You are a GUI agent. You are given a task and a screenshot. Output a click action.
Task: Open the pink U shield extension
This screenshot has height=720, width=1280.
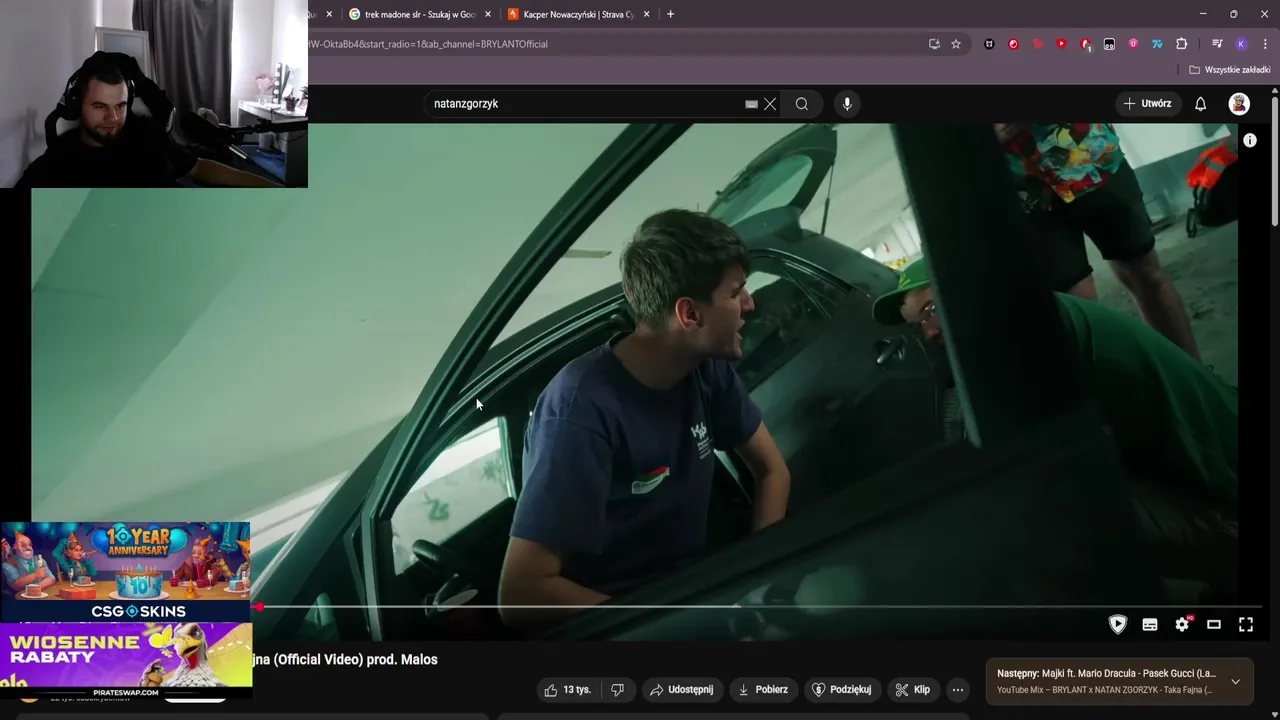tap(1133, 44)
